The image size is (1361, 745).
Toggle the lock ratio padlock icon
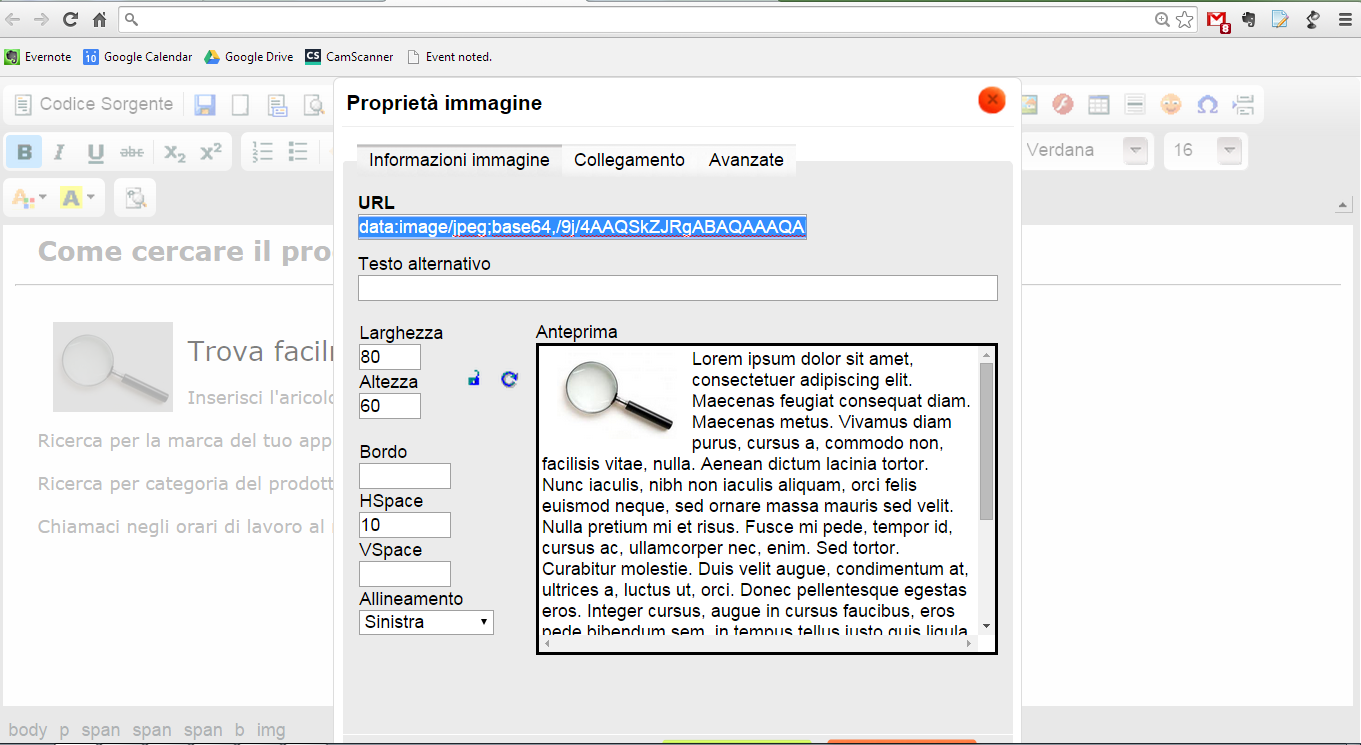[474, 379]
